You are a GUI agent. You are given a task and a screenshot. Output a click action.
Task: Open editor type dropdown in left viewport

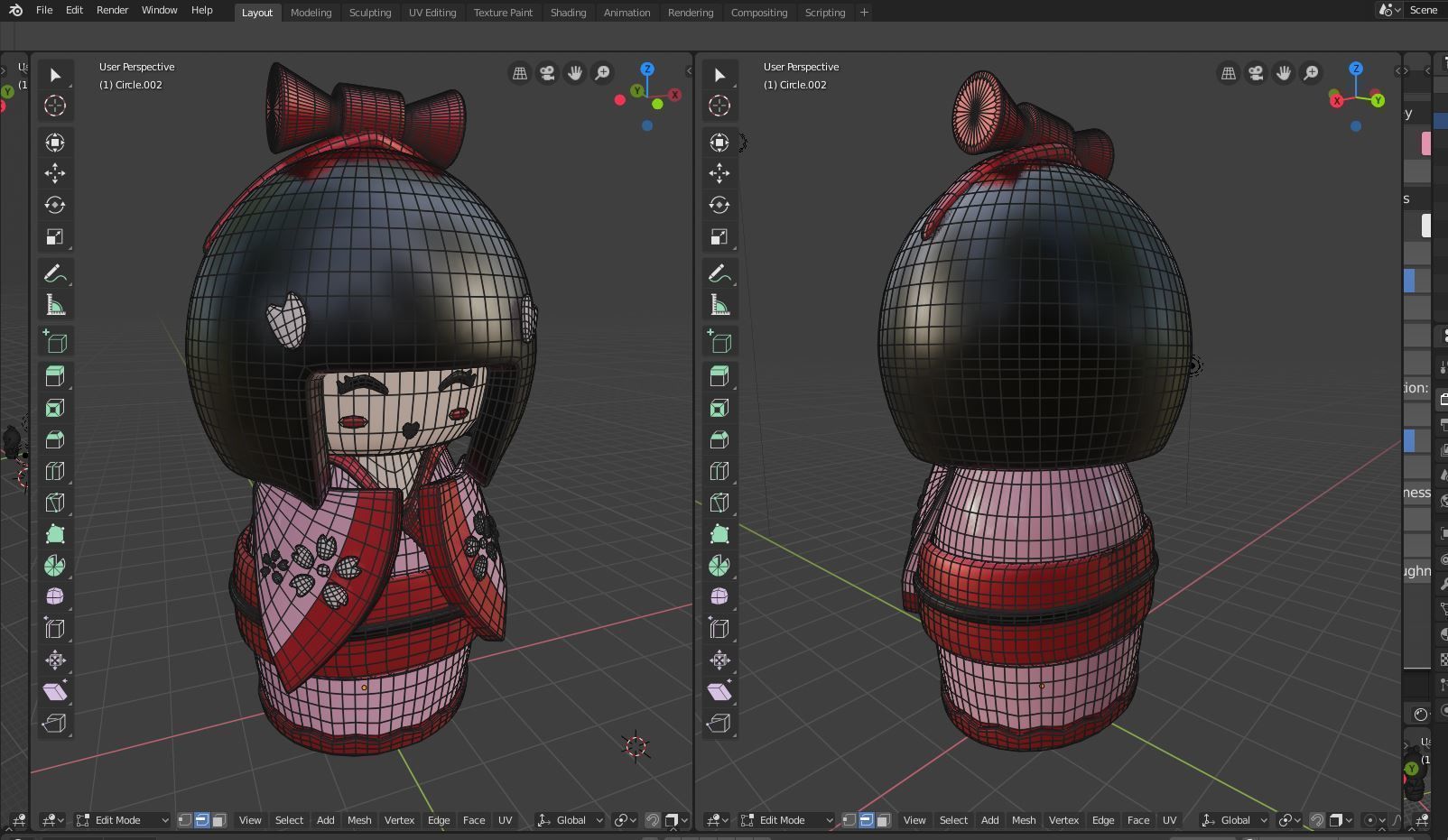[53, 820]
